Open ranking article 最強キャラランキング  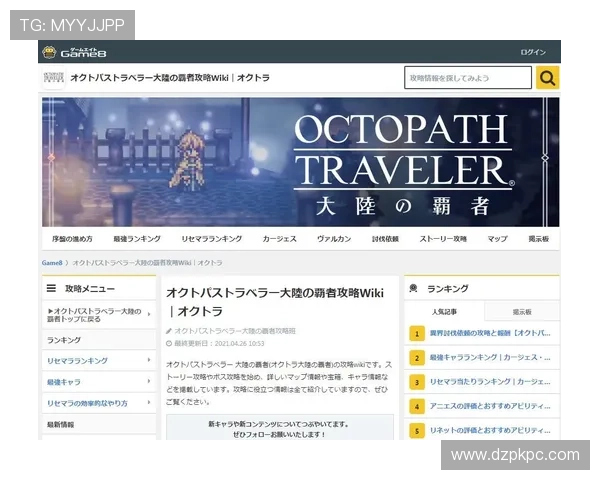pyautogui.click(x=490, y=358)
